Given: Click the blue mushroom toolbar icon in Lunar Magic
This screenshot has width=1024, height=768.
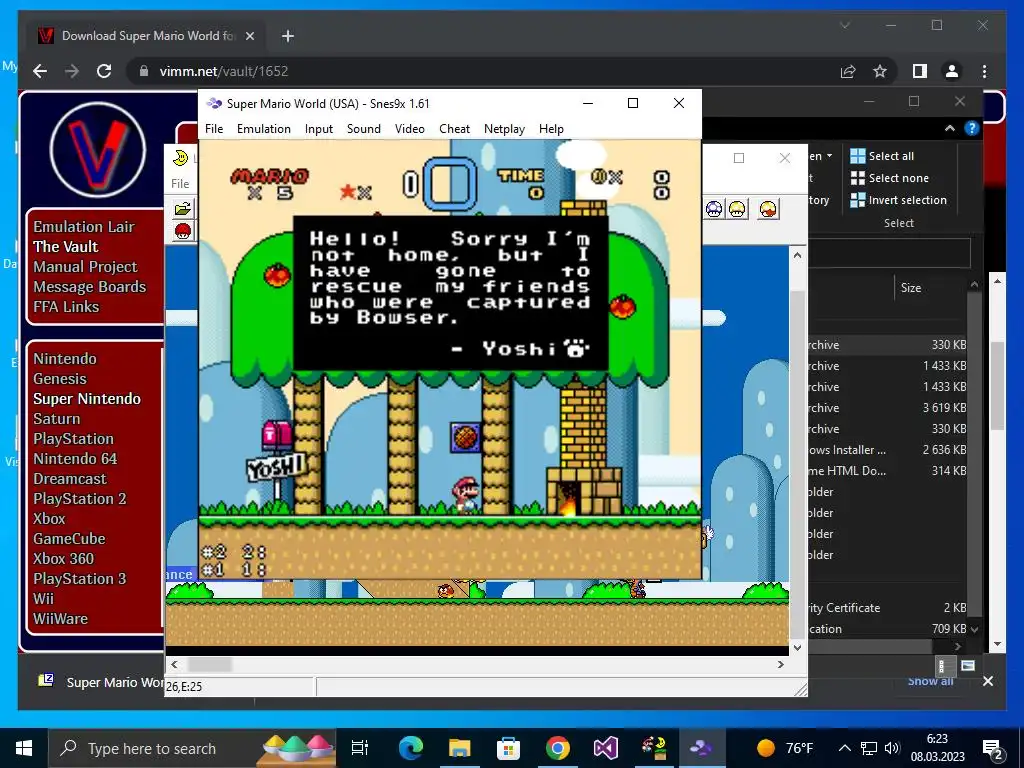Looking at the screenshot, I should point(714,209).
